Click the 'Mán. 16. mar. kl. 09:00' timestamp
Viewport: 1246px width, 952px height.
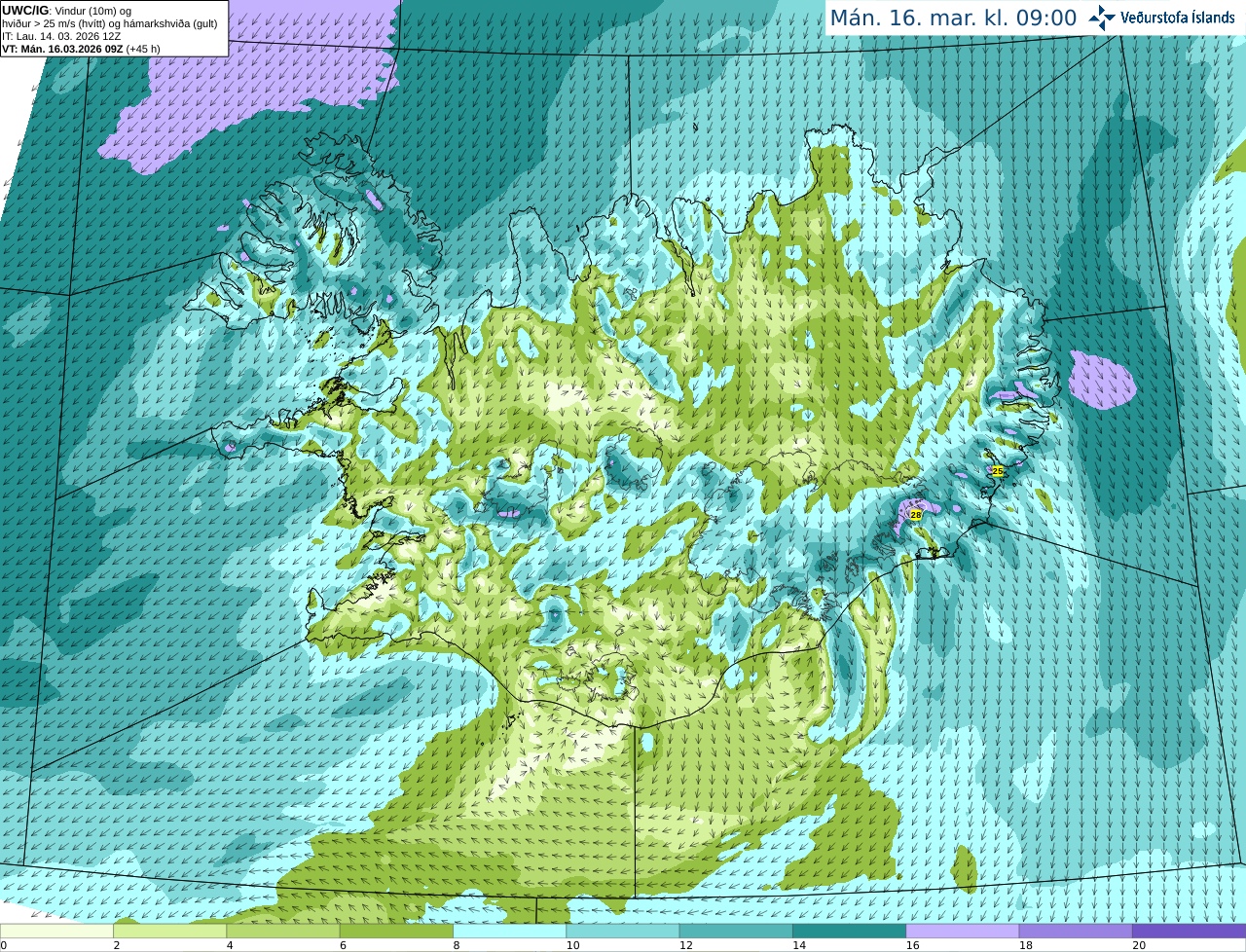tap(953, 18)
